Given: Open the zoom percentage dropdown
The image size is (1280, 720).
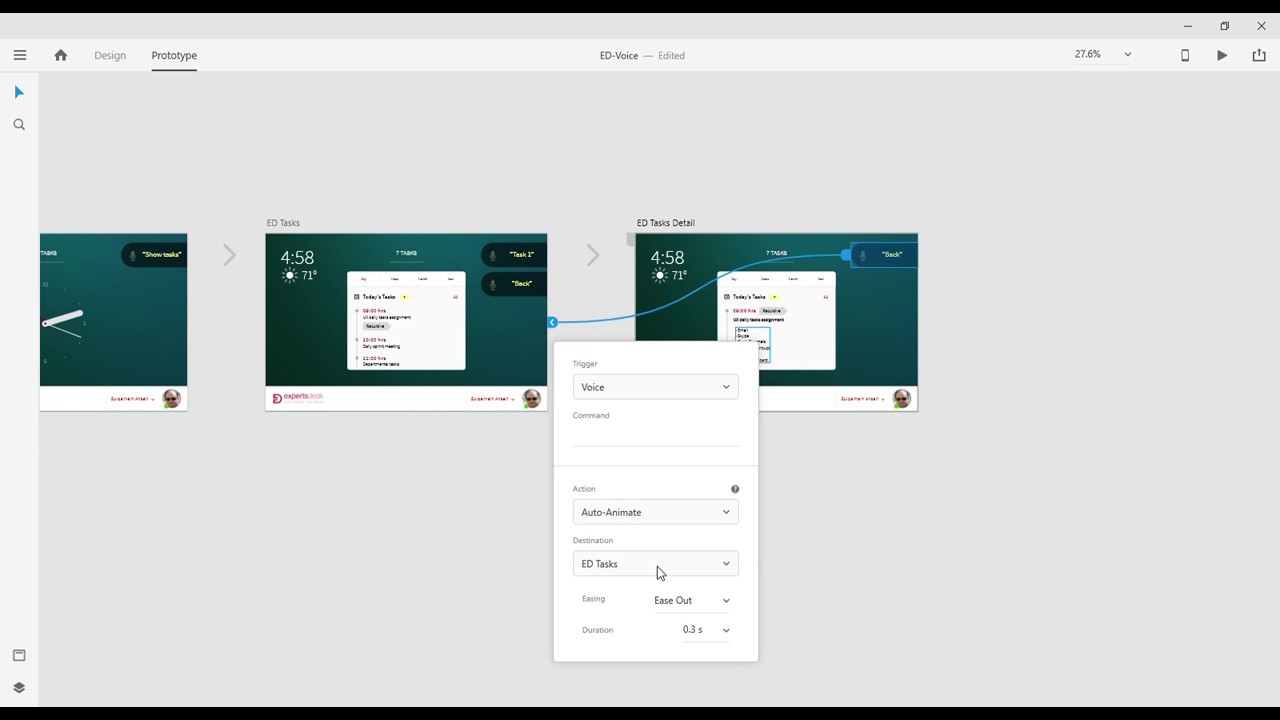Looking at the screenshot, I should [x=1128, y=55].
